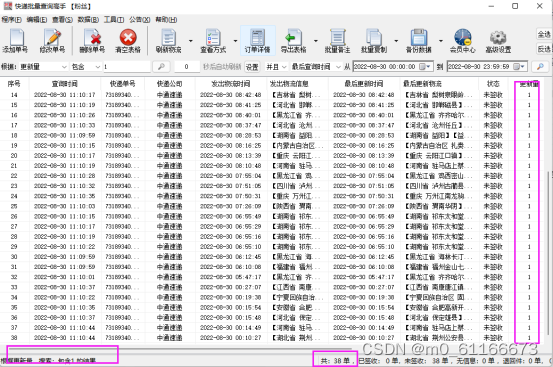Open the end date calendar picker

pyautogui.click(x=519, y=66)
